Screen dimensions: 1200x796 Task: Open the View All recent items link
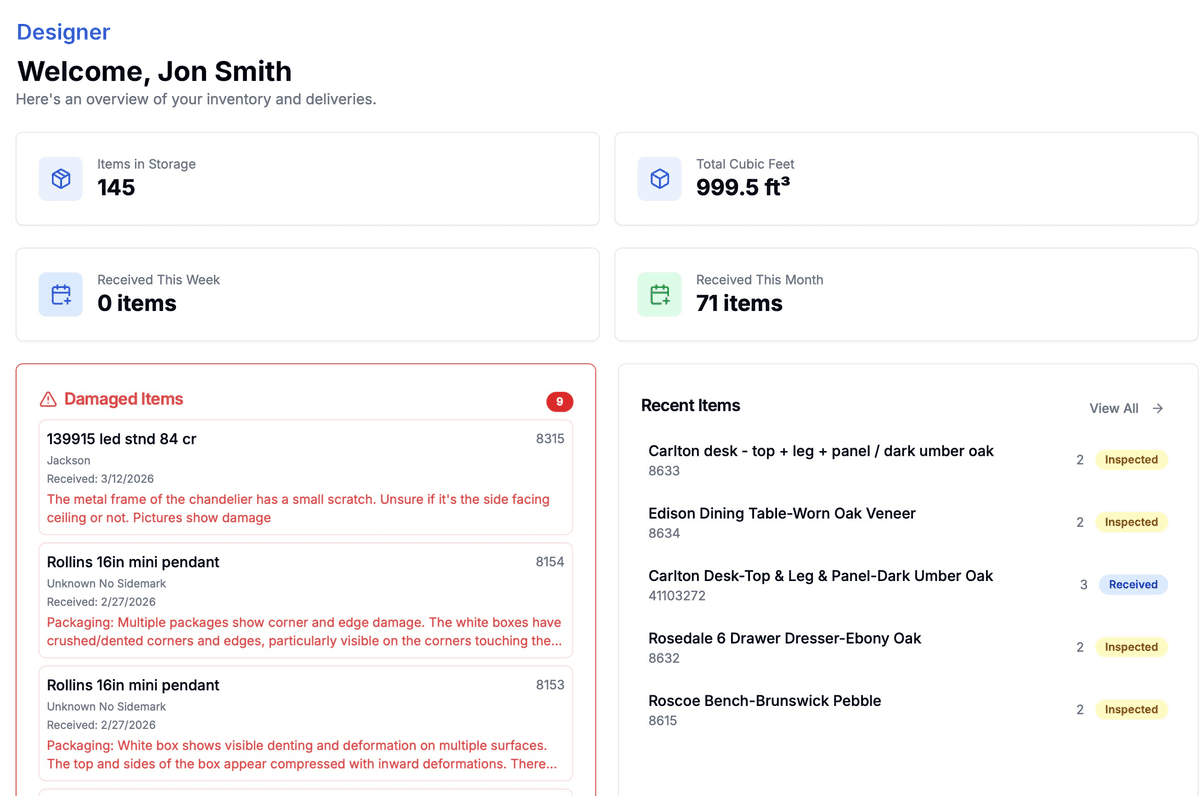[1126, 408]
